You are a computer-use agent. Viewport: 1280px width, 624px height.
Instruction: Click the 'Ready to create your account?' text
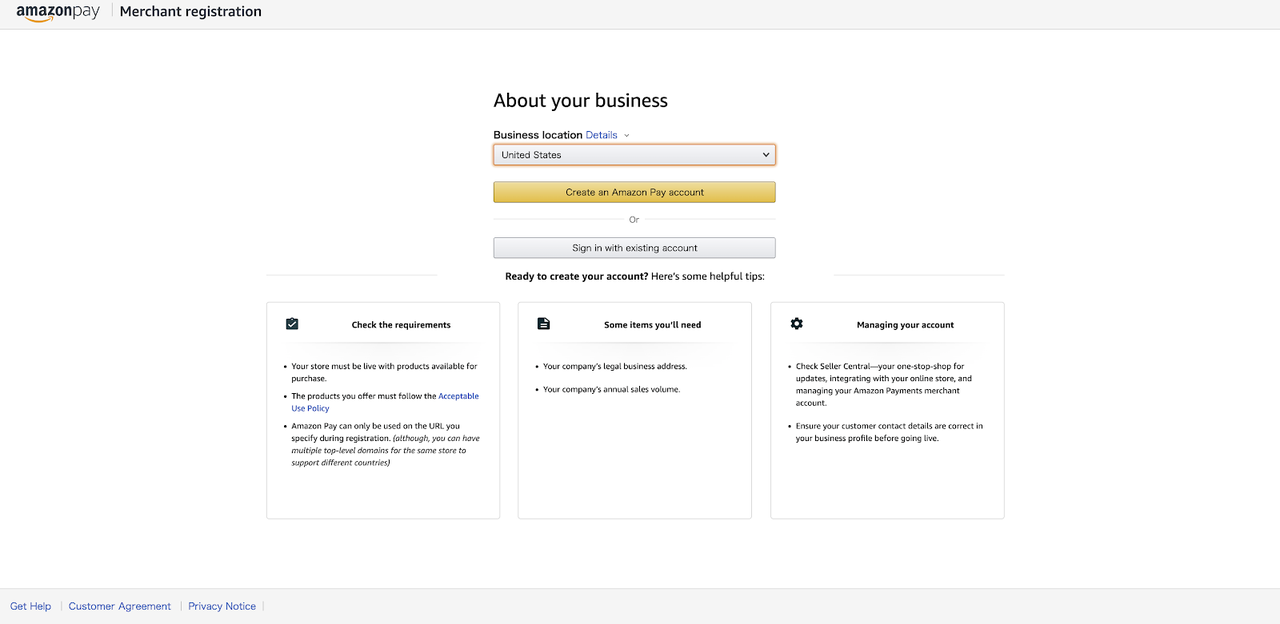pyautogui.click(x=576, y=276)
